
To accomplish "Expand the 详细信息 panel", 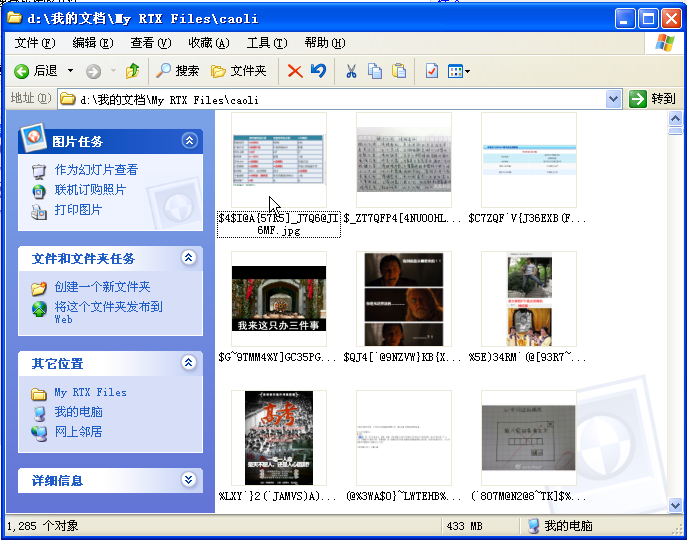I will [189, 480].
